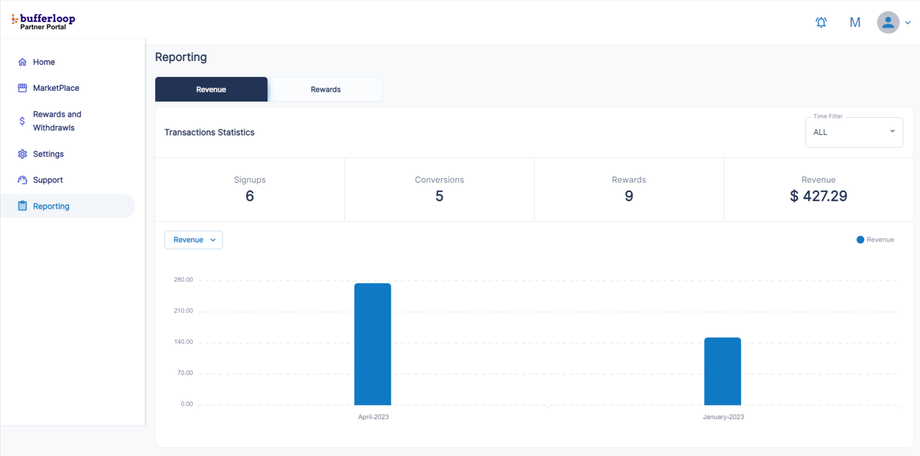Viewport: 920px width, 456px height.
Task: Click the Transactions Statistics heading
Action: pos(209,132)
